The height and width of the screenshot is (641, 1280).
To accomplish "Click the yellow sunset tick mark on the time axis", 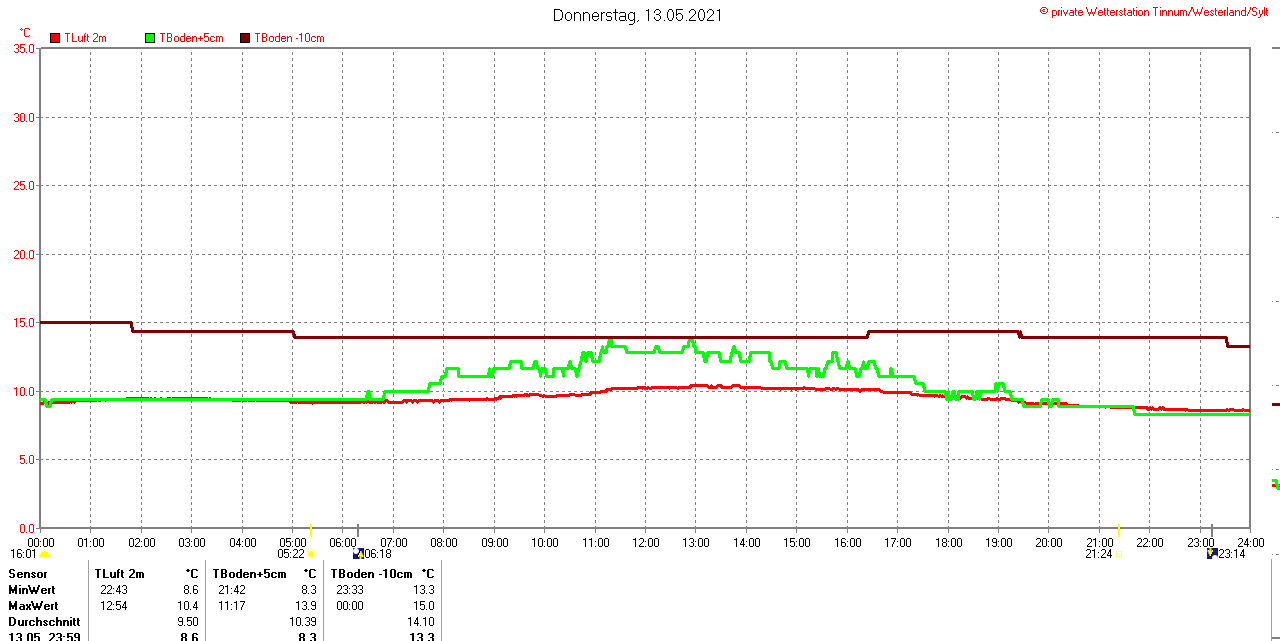I will (1118, 530).
